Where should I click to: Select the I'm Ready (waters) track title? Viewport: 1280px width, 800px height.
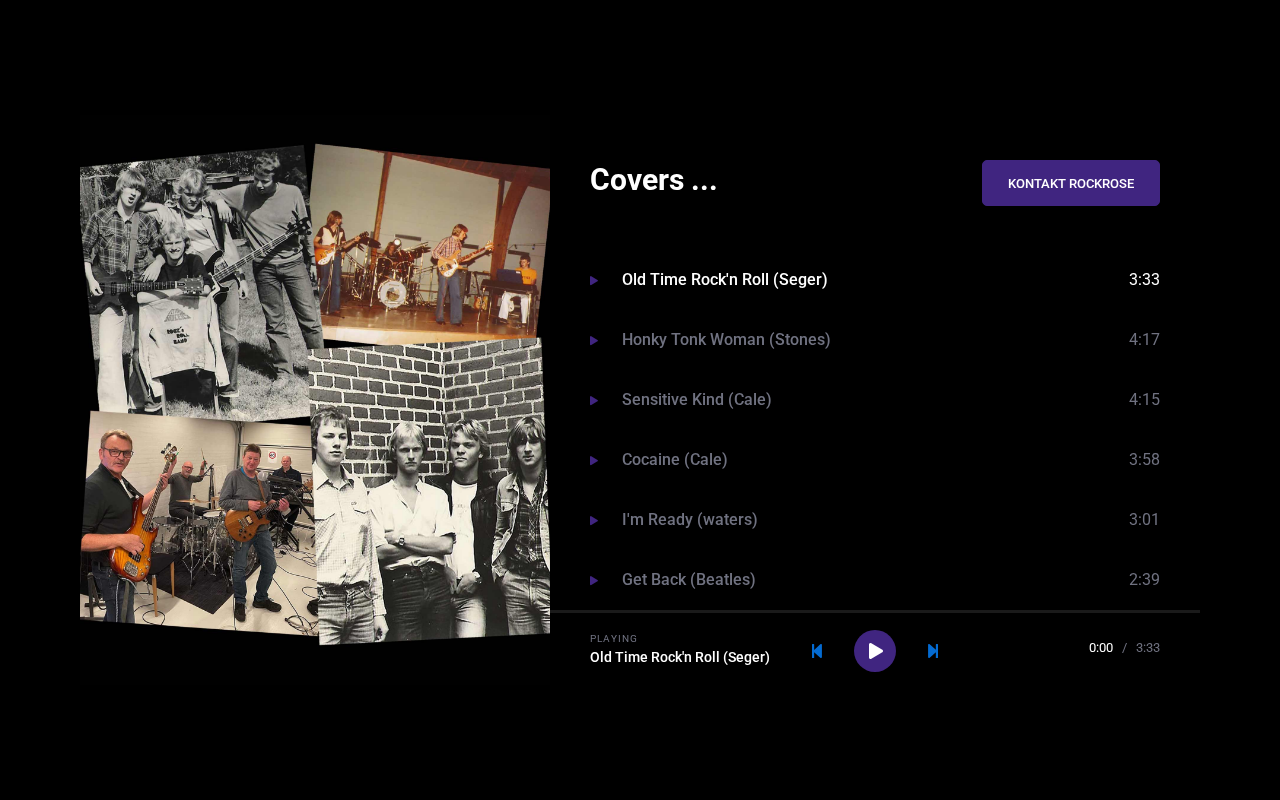coord(690,520)
